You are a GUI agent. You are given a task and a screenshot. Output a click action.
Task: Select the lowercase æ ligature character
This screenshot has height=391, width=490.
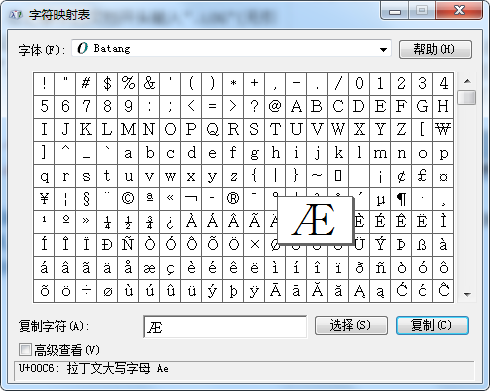click(149, 268)
